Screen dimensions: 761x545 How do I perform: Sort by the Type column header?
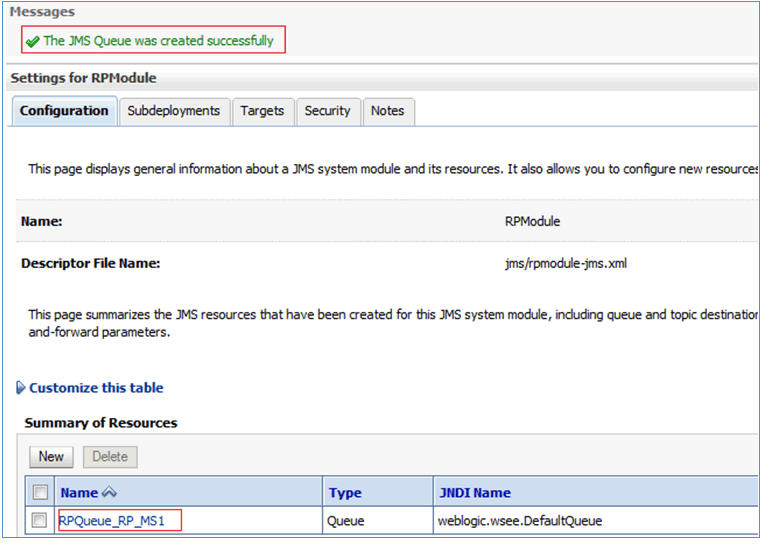pos(345,493)
